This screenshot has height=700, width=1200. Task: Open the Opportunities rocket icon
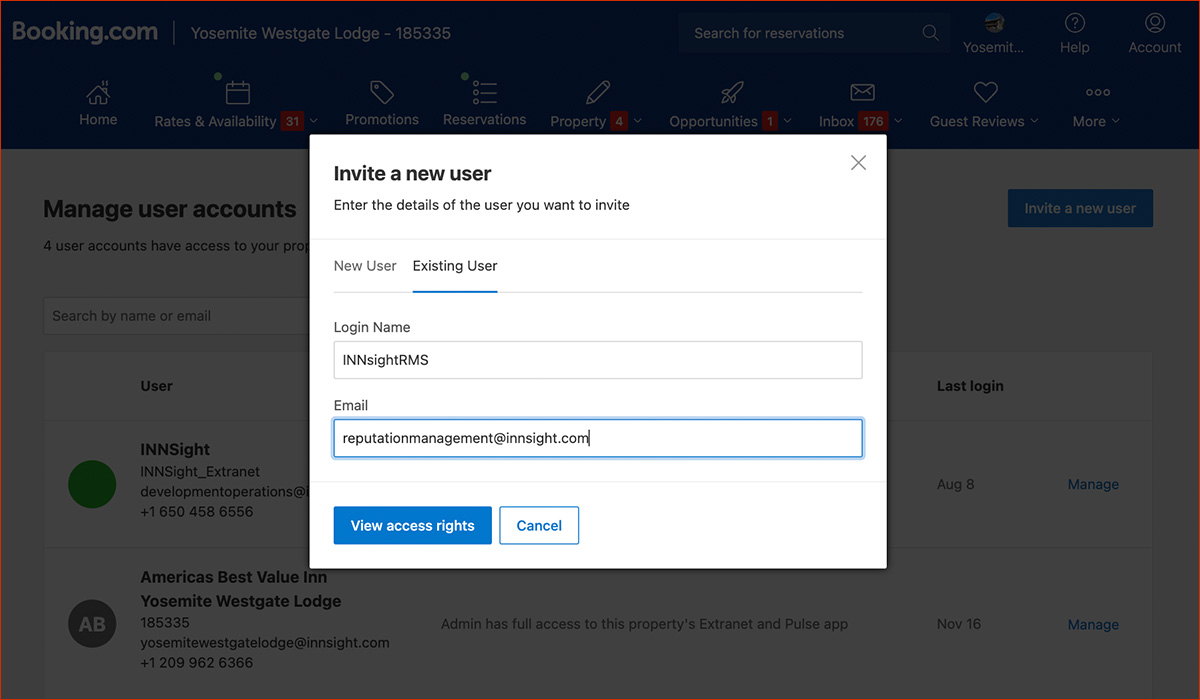coord(731,93)
